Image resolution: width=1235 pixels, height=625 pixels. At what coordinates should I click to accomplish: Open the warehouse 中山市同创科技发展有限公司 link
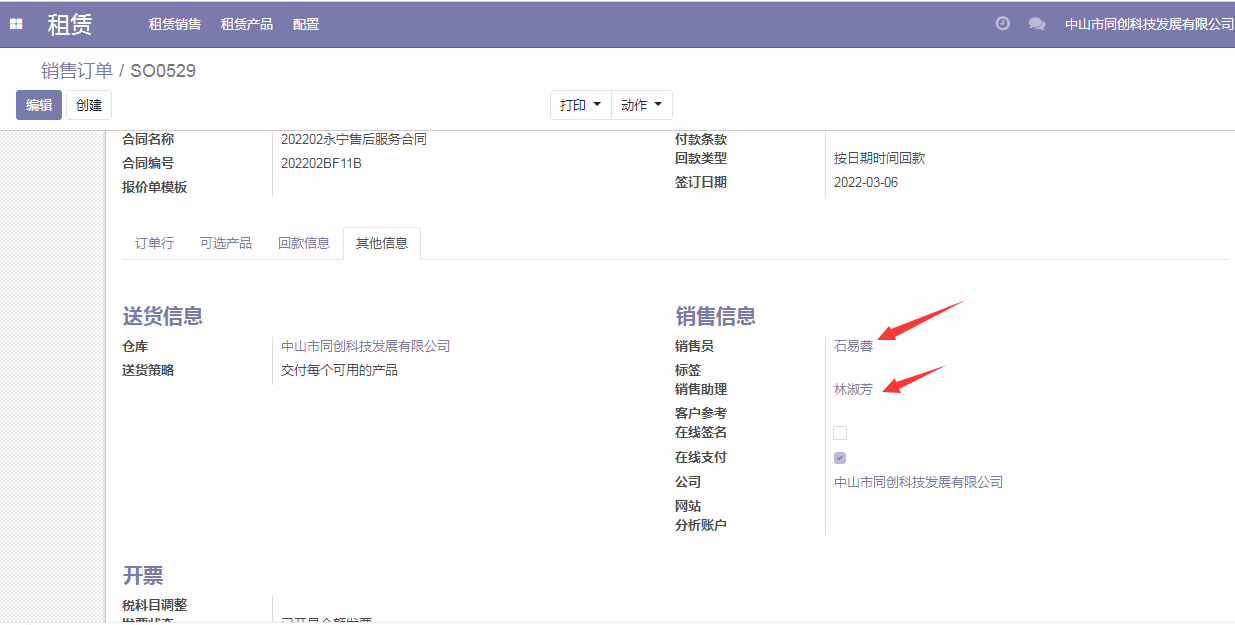[x=365, y=346]
